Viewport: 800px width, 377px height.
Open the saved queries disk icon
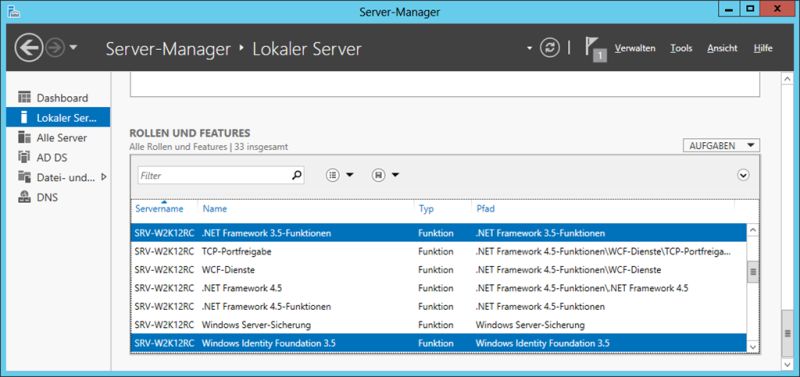coord(379,175)
